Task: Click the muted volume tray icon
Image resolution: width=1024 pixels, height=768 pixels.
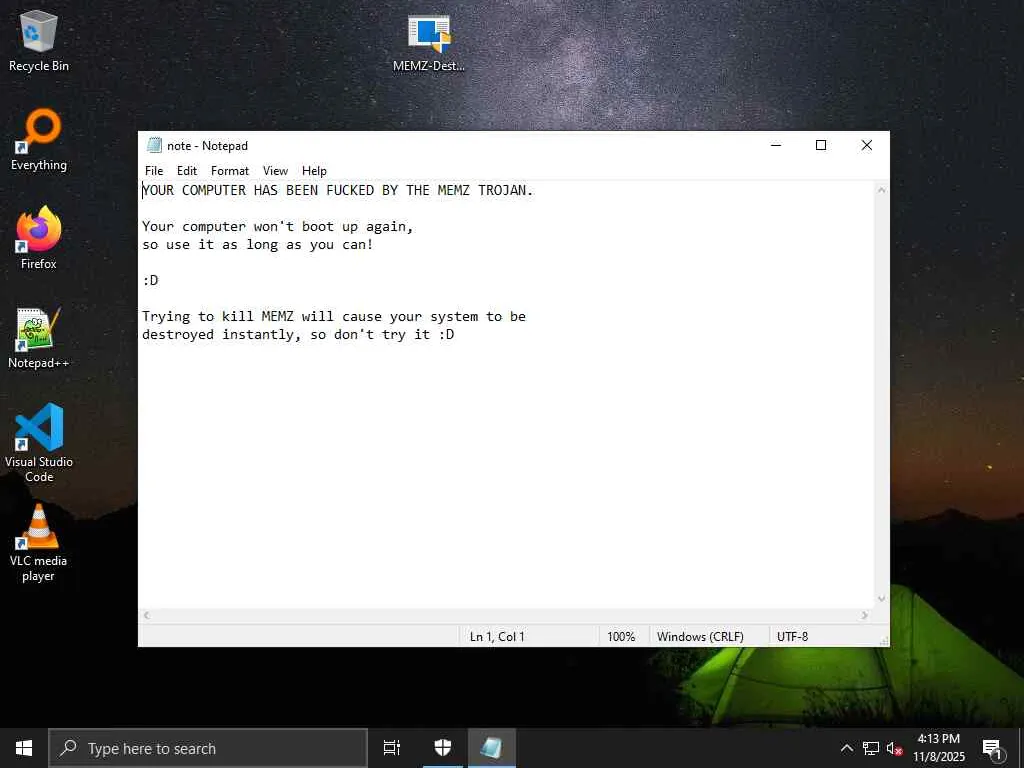Action: pyautogui.click(x=894, y=748)
